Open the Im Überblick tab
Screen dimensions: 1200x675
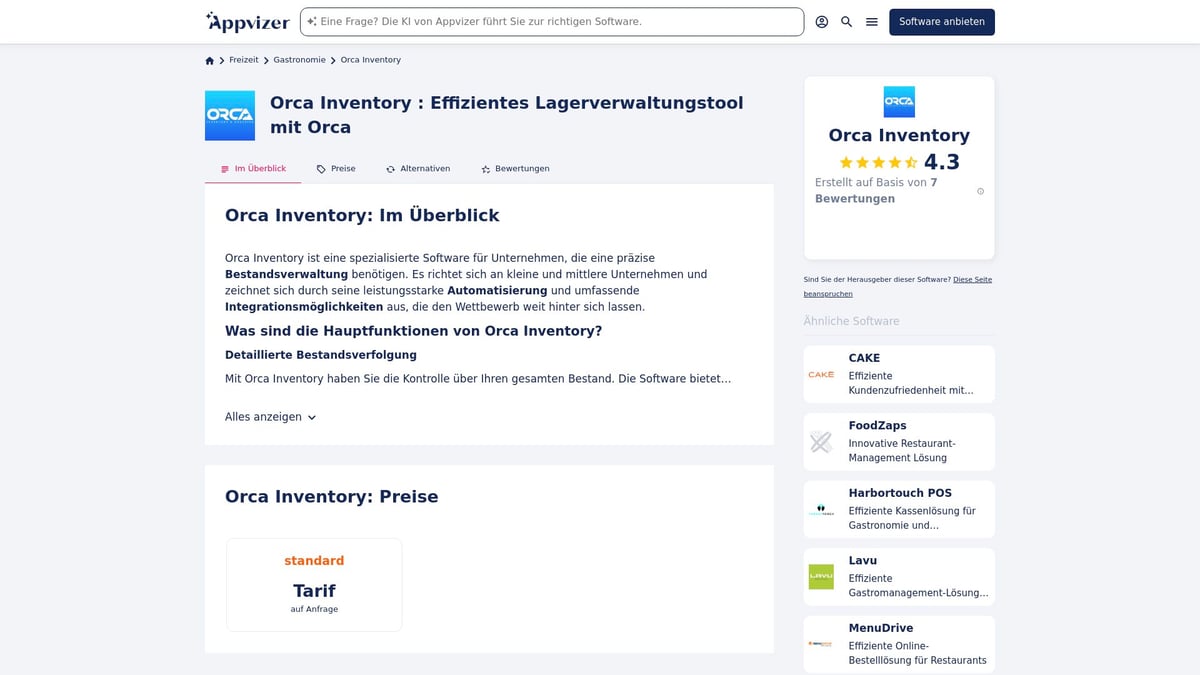[x=253, y=168]
